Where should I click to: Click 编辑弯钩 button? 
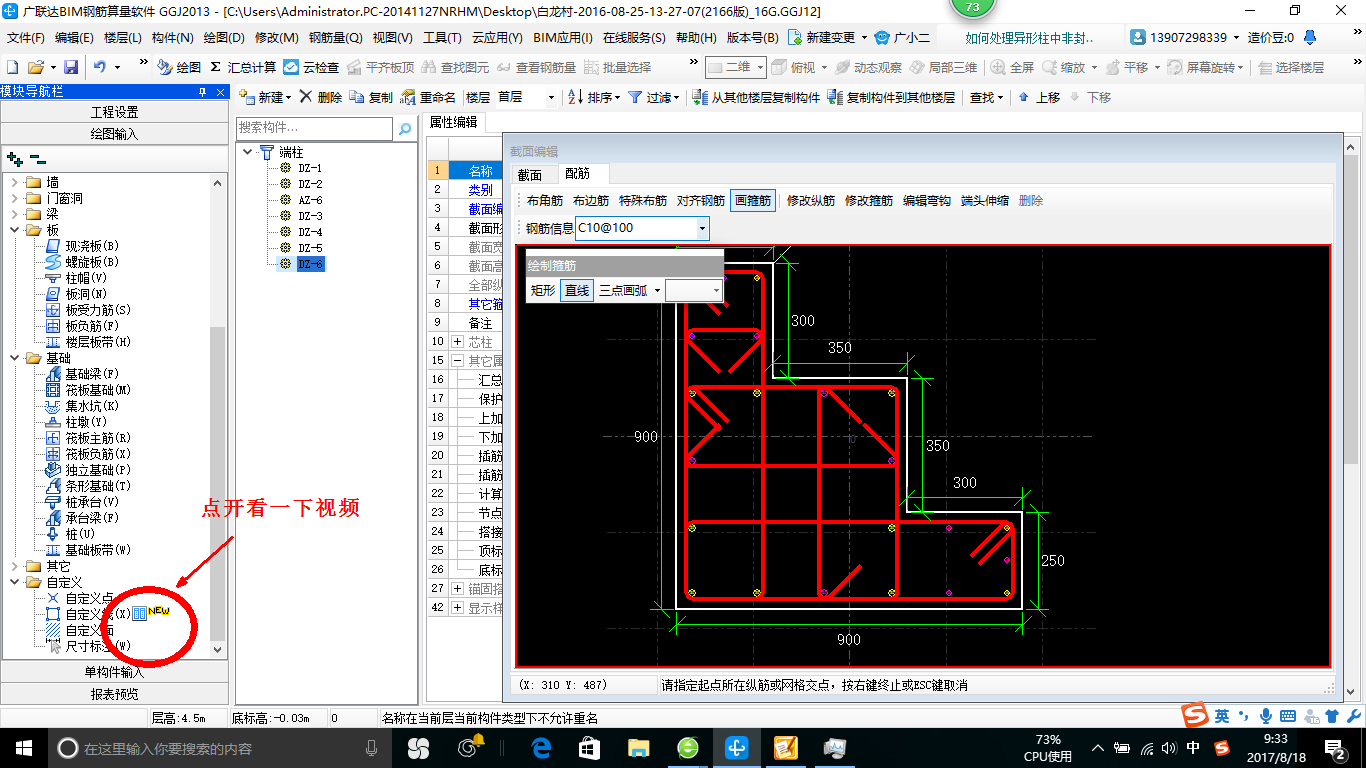pos(926,200)
